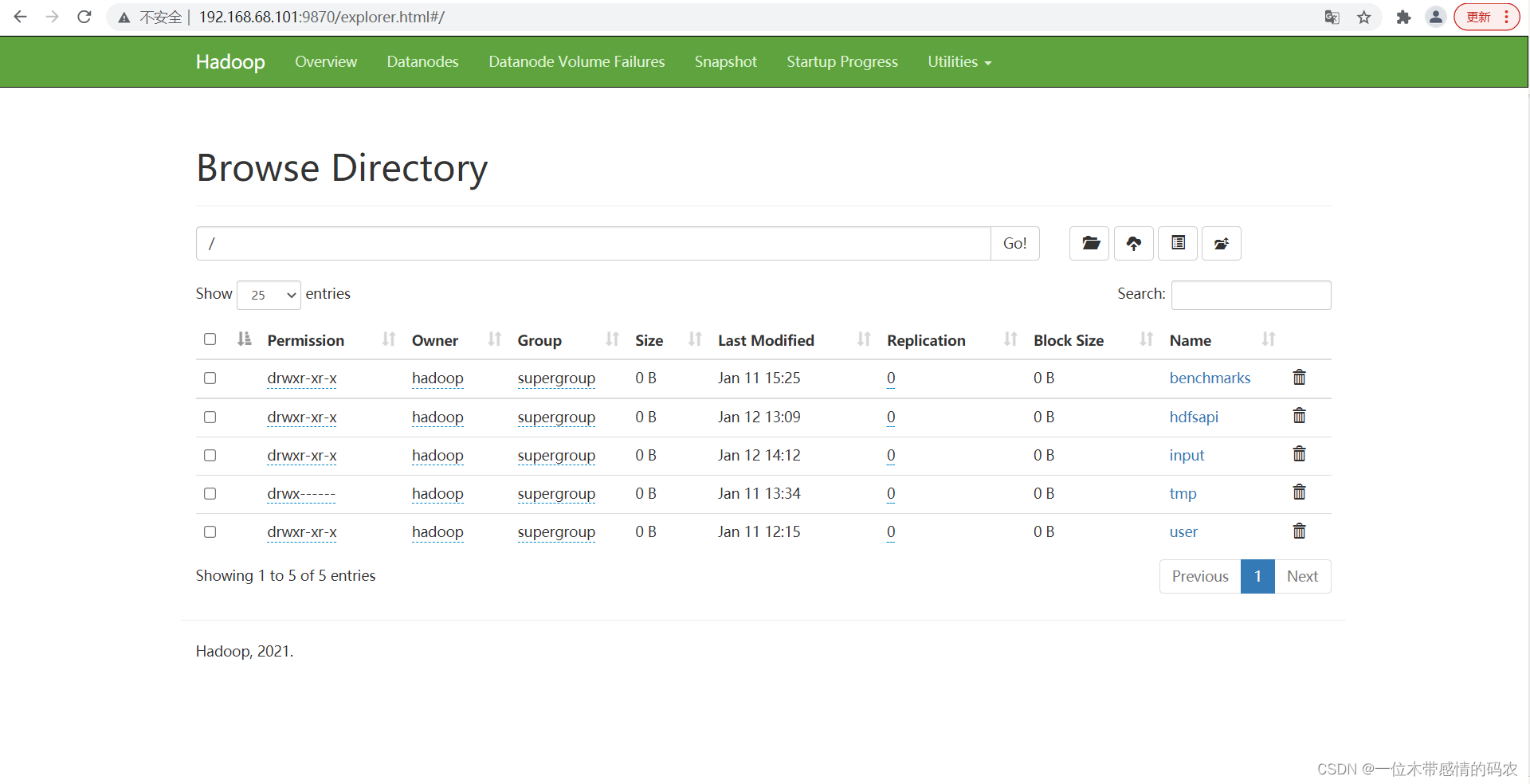Go to Startup Progress page
The width and height of the screenshot is (1530, 784).
[841, 62]
